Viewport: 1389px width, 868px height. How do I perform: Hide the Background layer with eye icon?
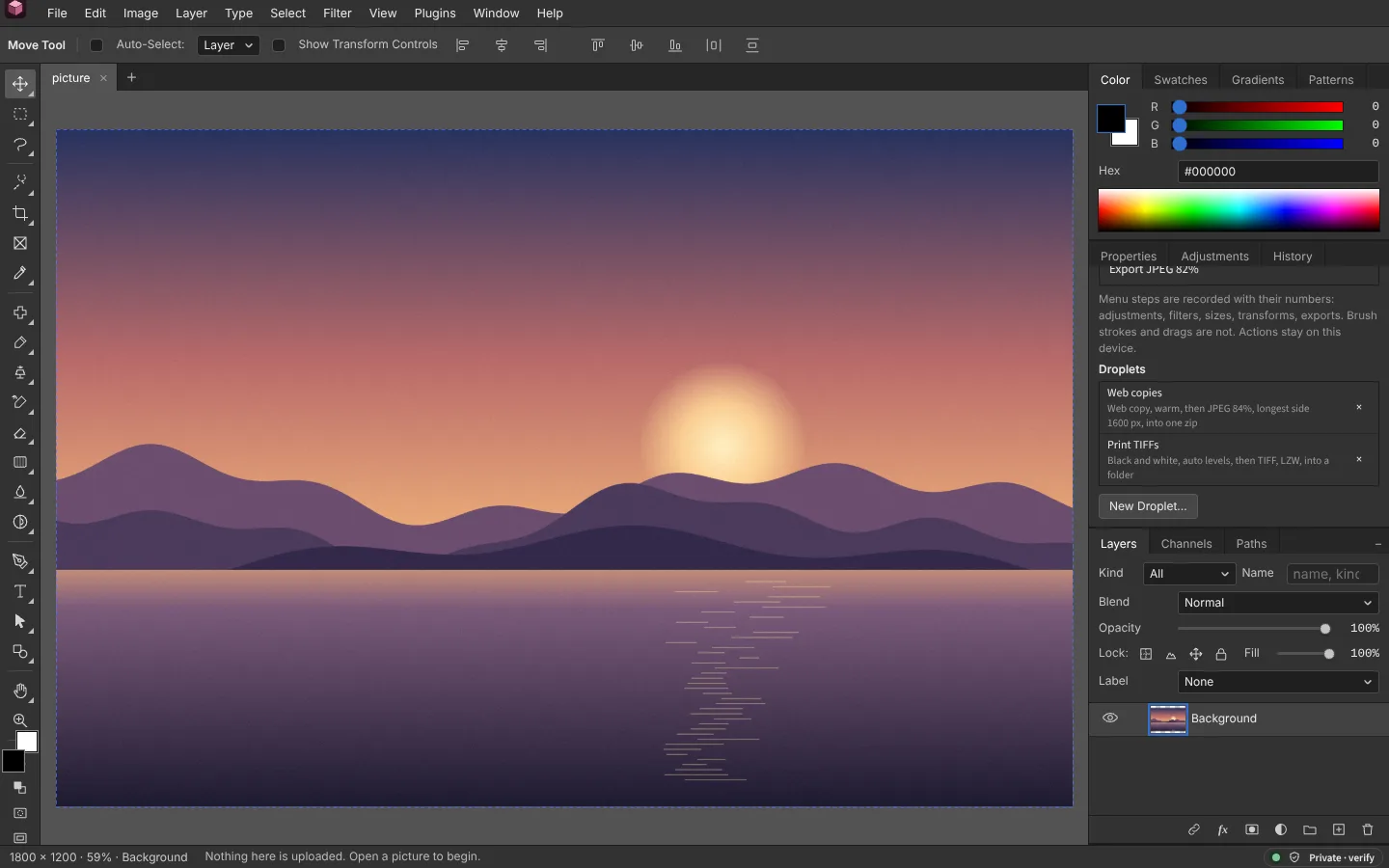coord(1110,719)
